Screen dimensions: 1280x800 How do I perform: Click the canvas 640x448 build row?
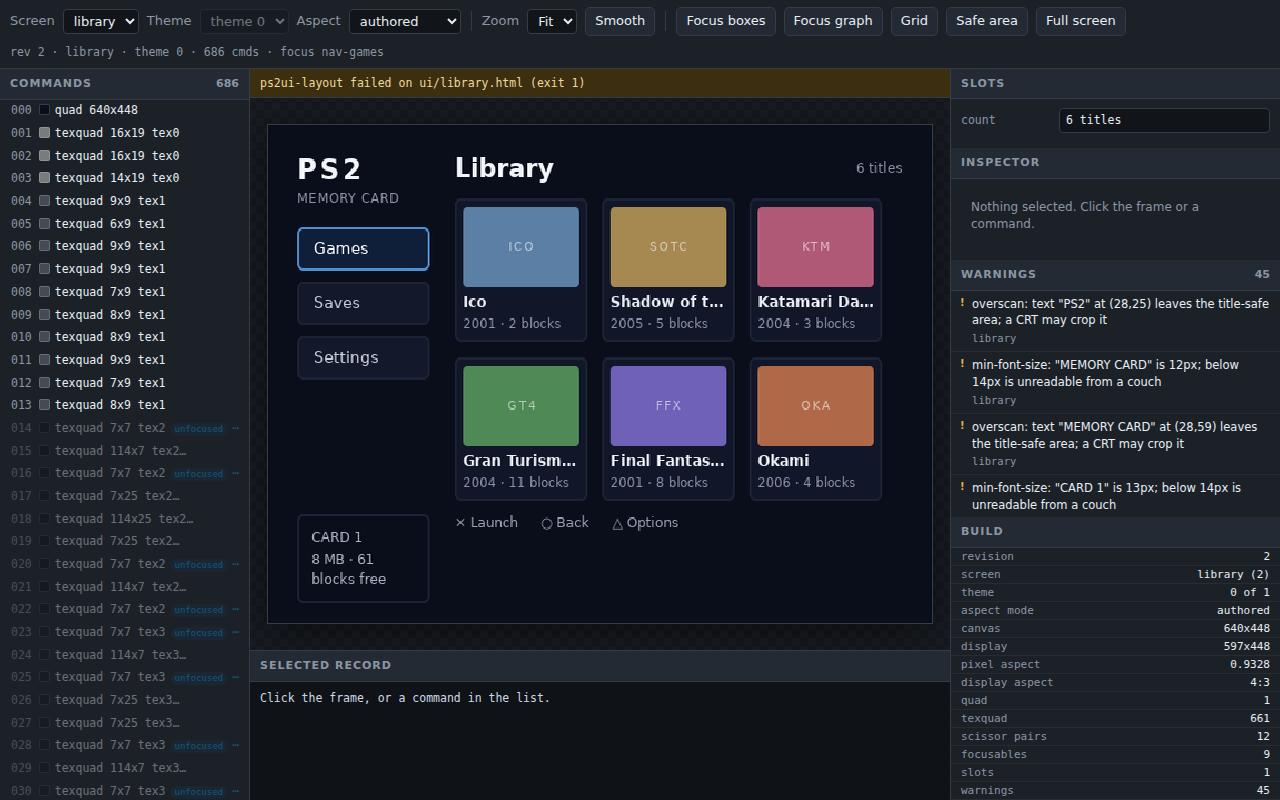1115,629
